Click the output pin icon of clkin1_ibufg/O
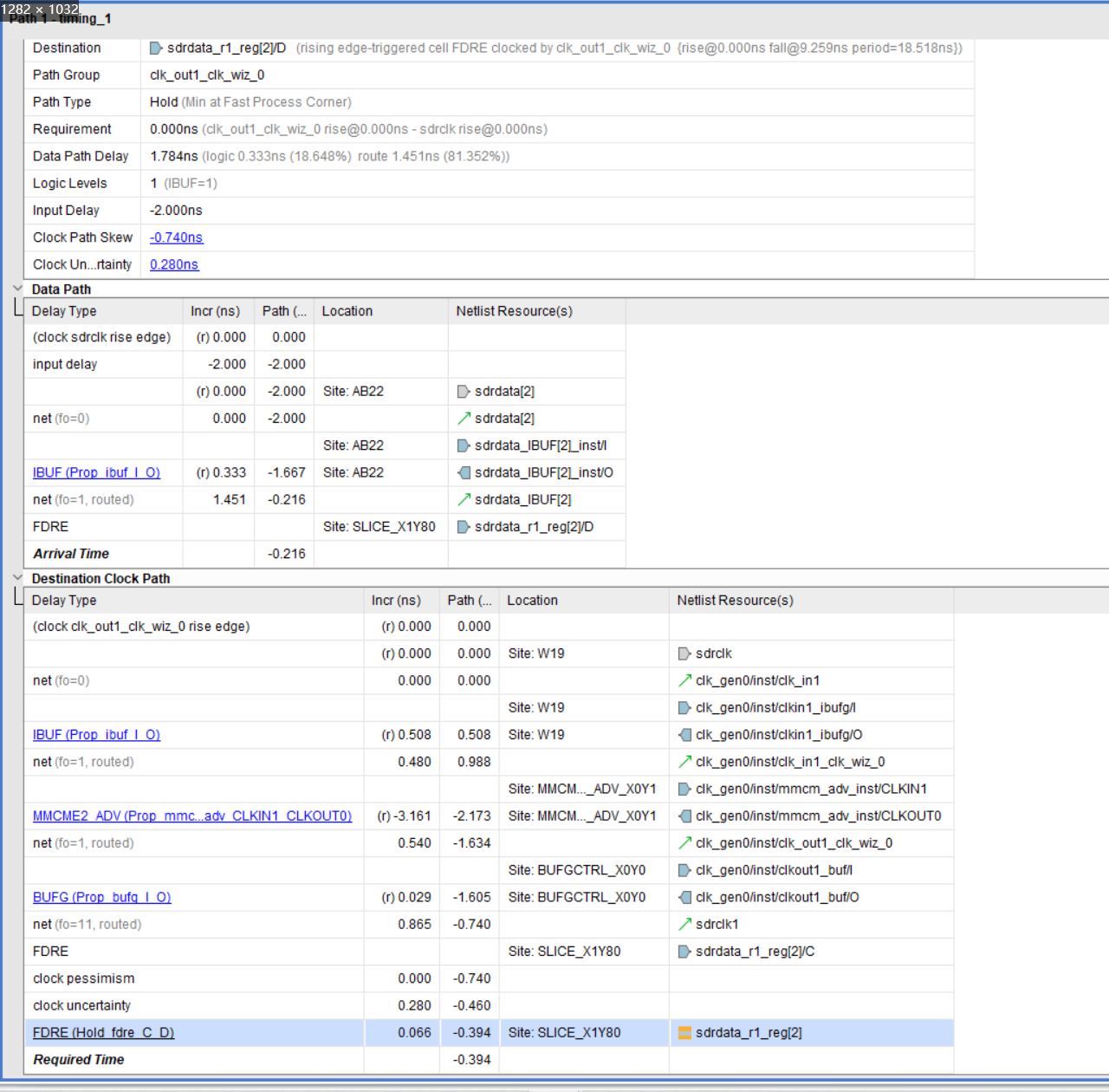This screenshot has height=1092, width=1109. click(684, 735)
